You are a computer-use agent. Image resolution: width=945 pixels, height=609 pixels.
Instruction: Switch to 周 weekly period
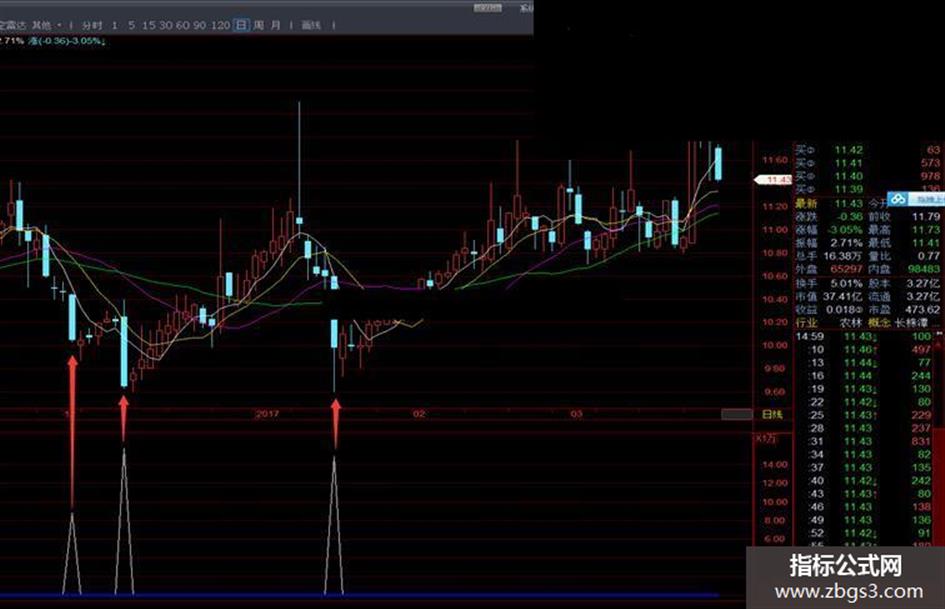tap(259, 25)
